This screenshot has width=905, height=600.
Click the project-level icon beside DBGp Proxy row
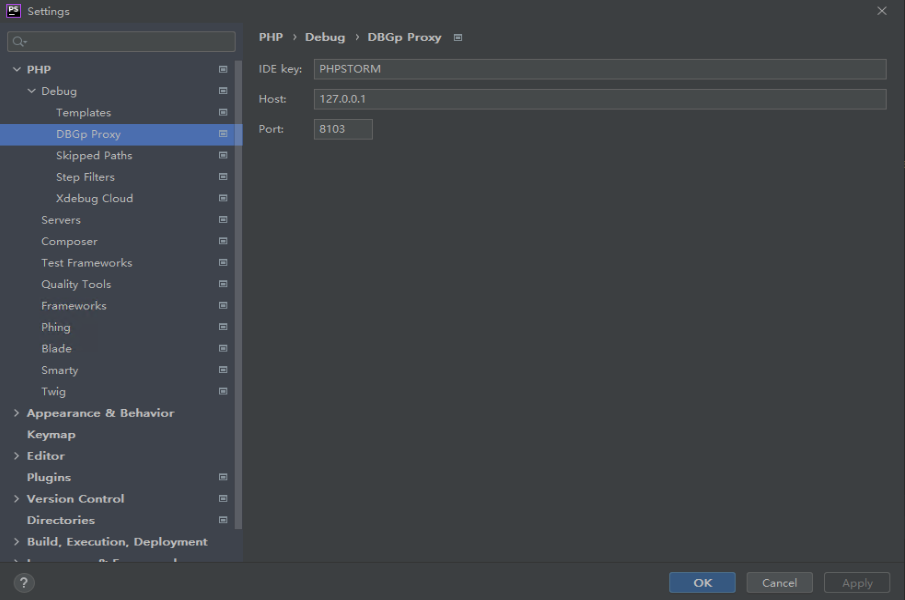(x=223, y=134)
